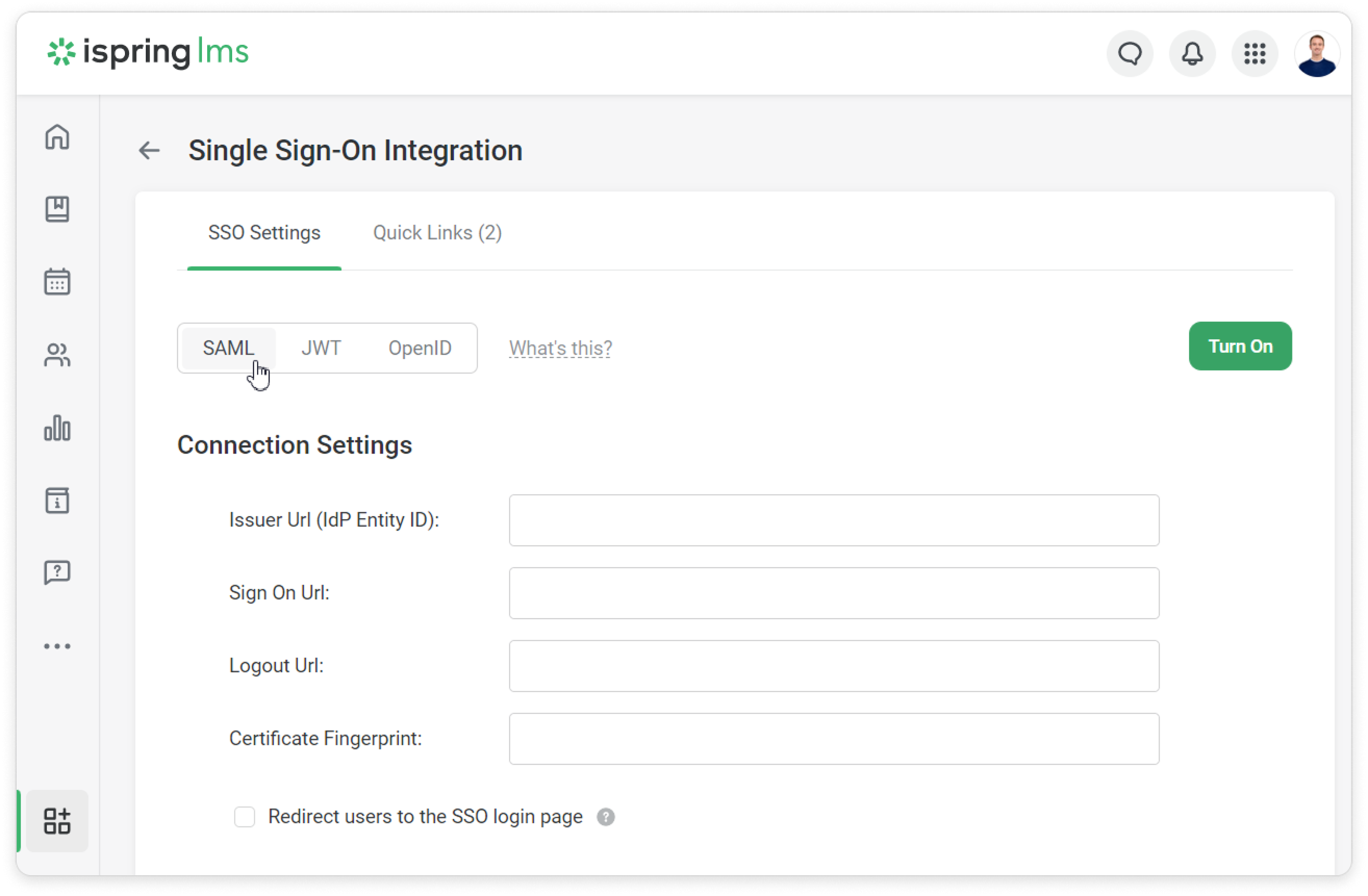
Task: Open the user profile avatar menu
Action: point(1317,54)
